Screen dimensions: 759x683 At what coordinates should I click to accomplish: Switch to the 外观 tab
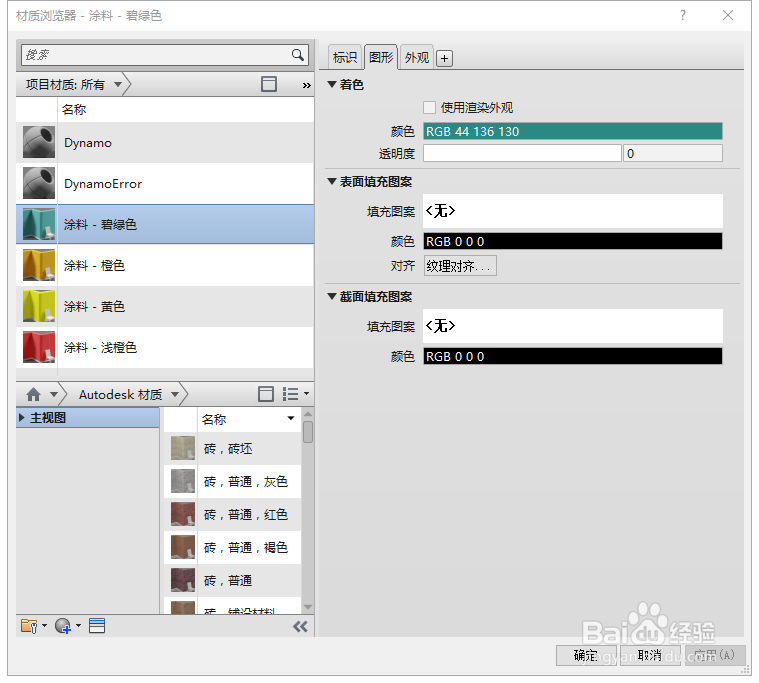[x=417, y=58]
